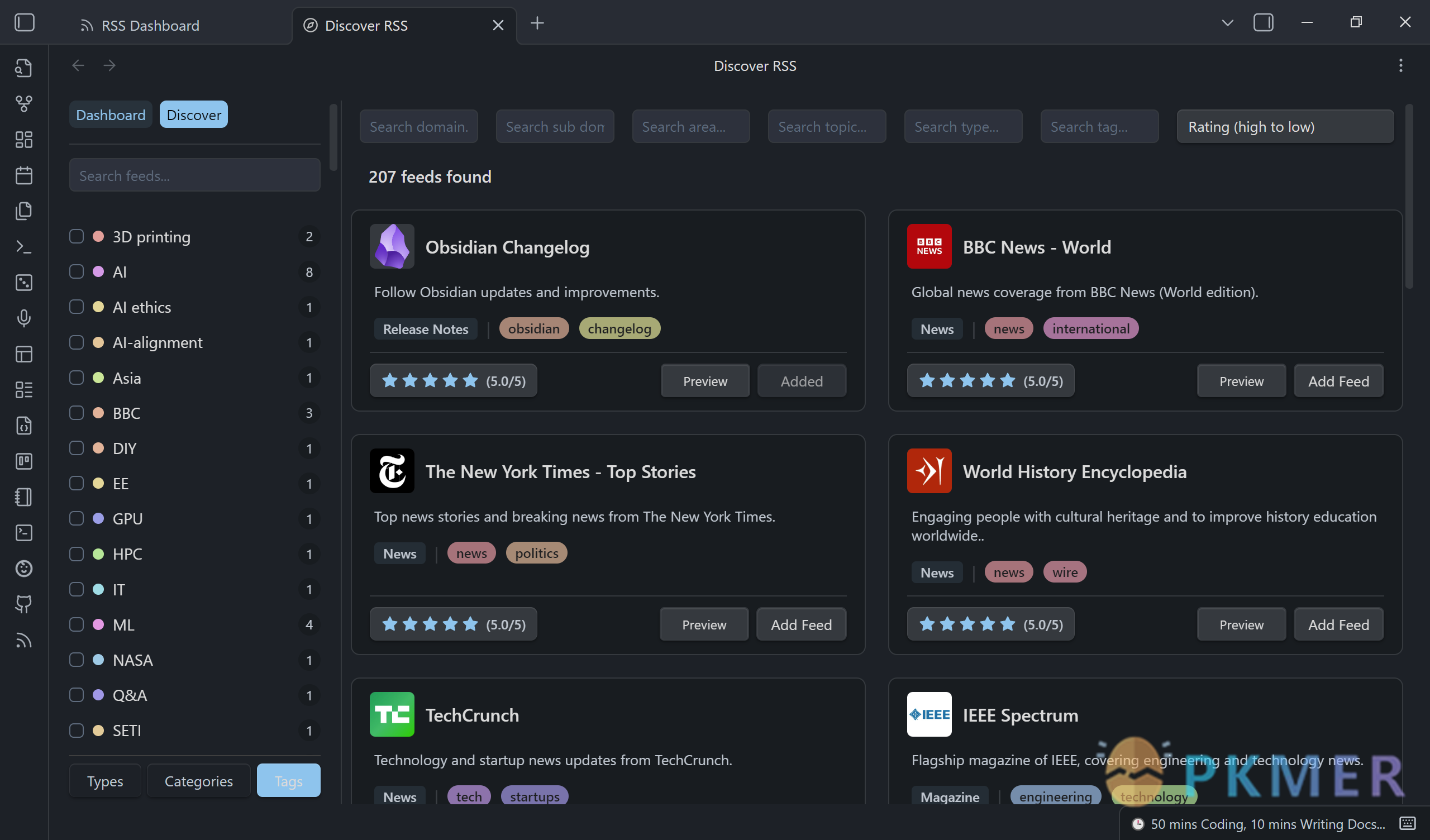The width and height of the screenshot is (1430, 840).
Task: Open the Rating (high to low) sort dropdown
Action: 1285,126
